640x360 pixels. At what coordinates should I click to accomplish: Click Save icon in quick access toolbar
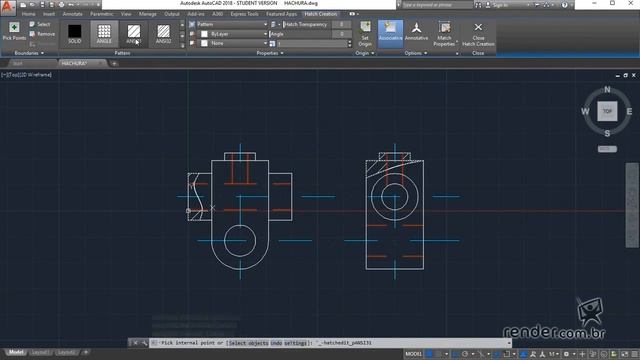tap(42, 4)
